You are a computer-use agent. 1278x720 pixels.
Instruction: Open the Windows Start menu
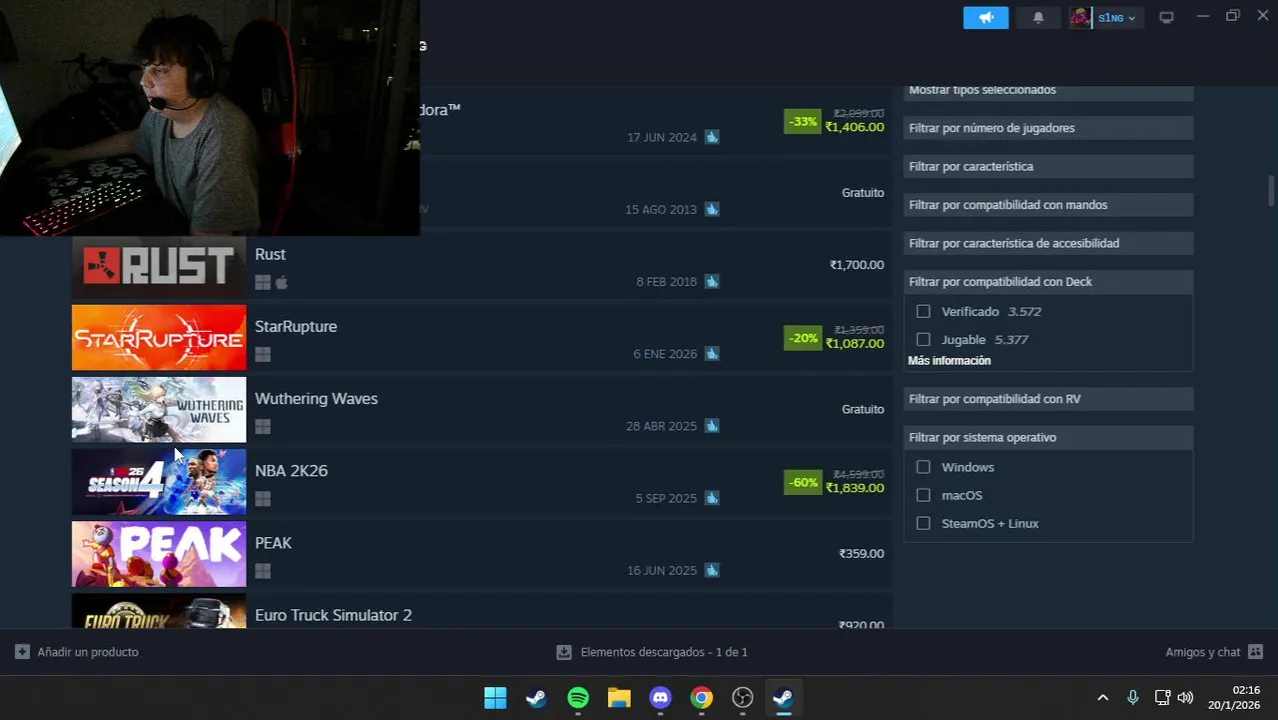coord(495,698)
